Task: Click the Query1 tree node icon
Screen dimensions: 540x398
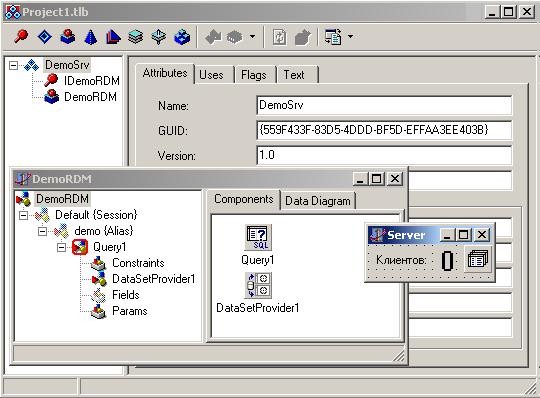Action: 80,247
